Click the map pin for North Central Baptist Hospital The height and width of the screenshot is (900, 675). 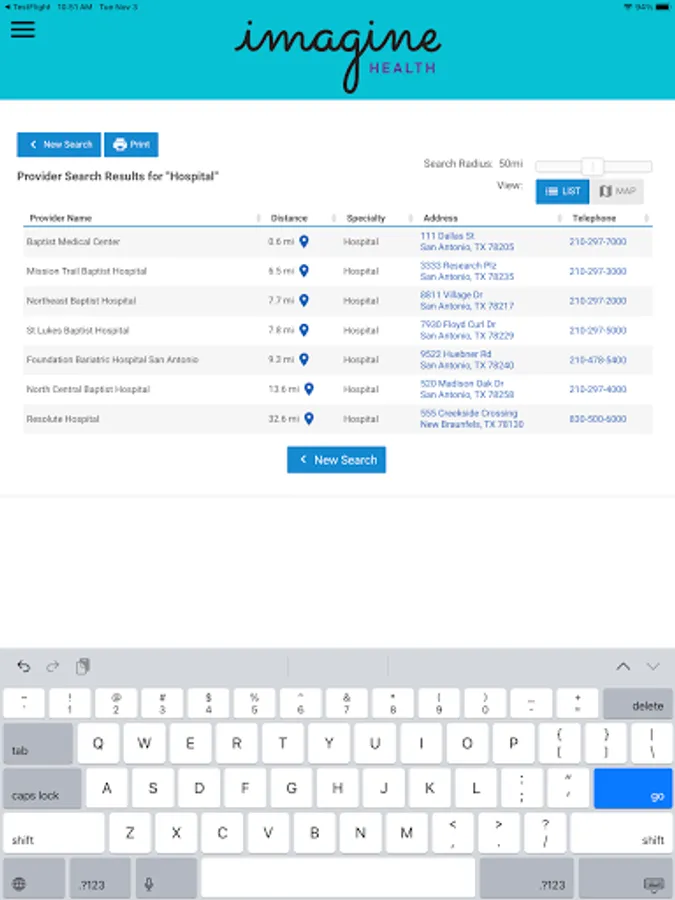pos(309,389)
